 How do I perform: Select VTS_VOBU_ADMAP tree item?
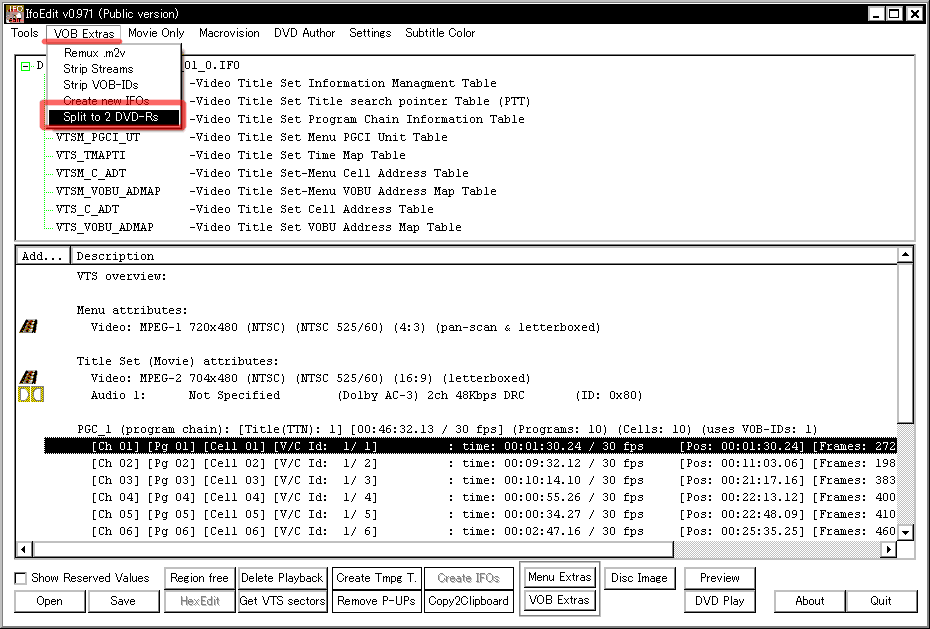coord(104,227)
